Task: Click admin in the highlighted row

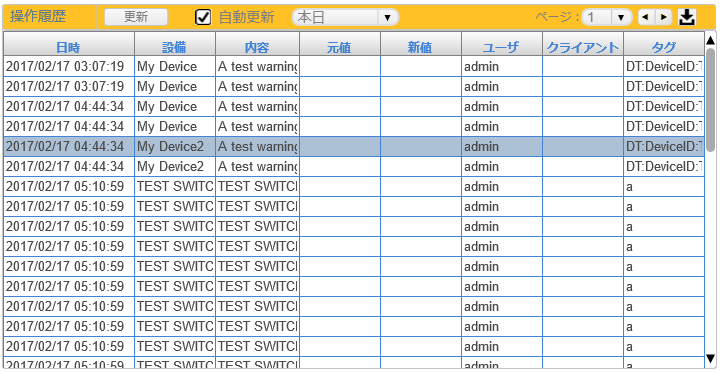Action: pyautogui.click(x=481, y=147)
